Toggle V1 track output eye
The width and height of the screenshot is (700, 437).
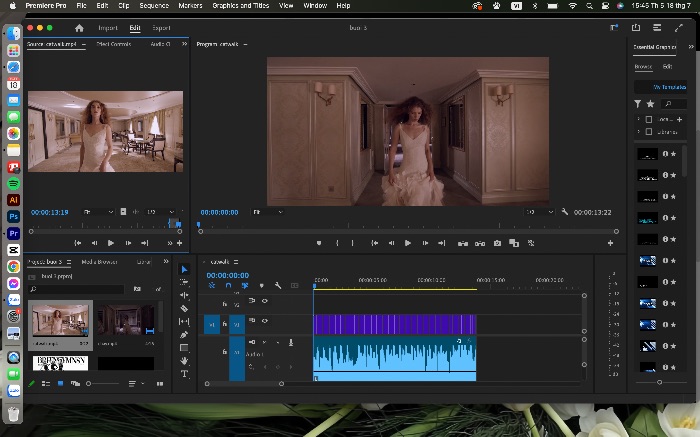point(265,320)
